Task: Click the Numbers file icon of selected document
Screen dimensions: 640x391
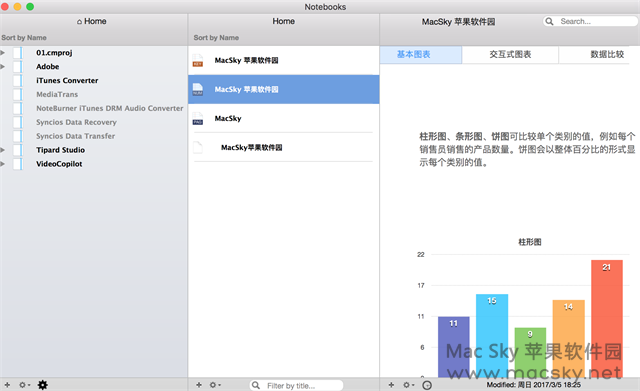Action: coord(198,89)
